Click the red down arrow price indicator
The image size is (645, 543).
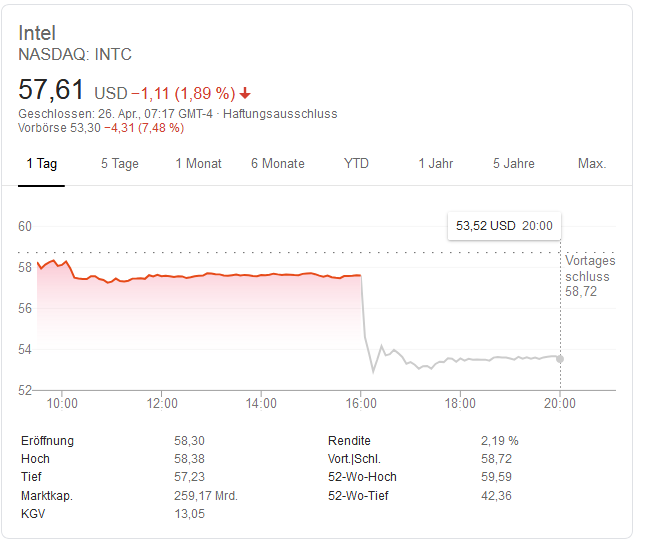pos(245,93)
